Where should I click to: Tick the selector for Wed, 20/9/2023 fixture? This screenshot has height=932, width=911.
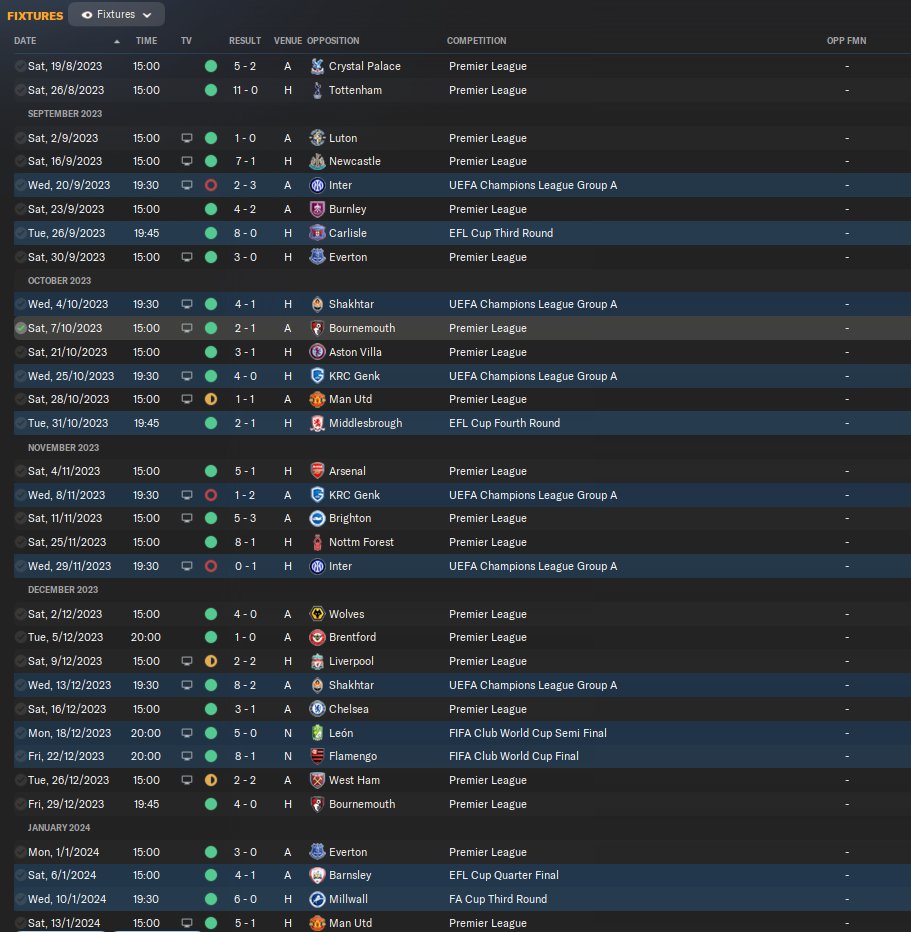click(x=21, y=185)
